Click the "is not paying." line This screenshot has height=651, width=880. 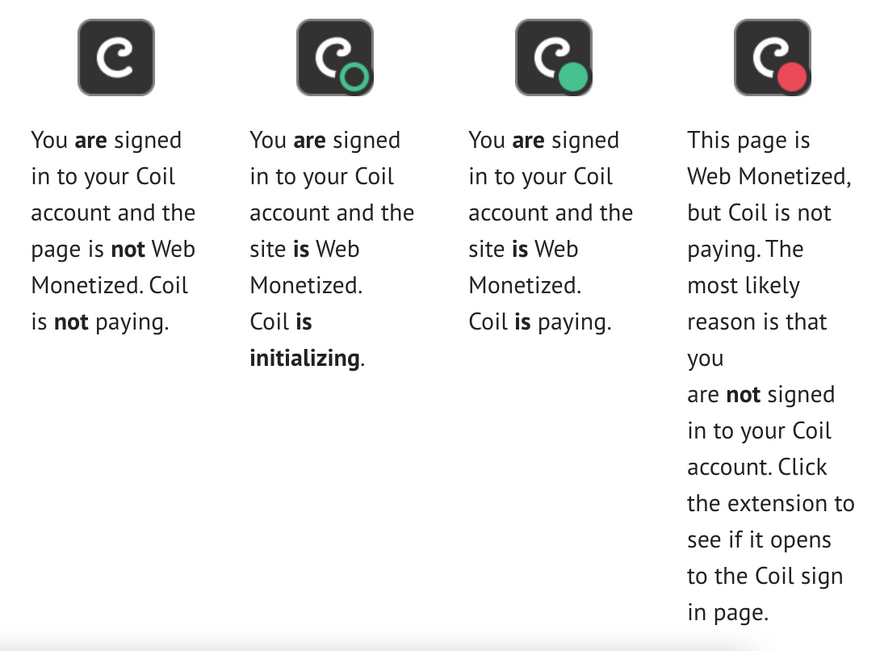(99, 322)
